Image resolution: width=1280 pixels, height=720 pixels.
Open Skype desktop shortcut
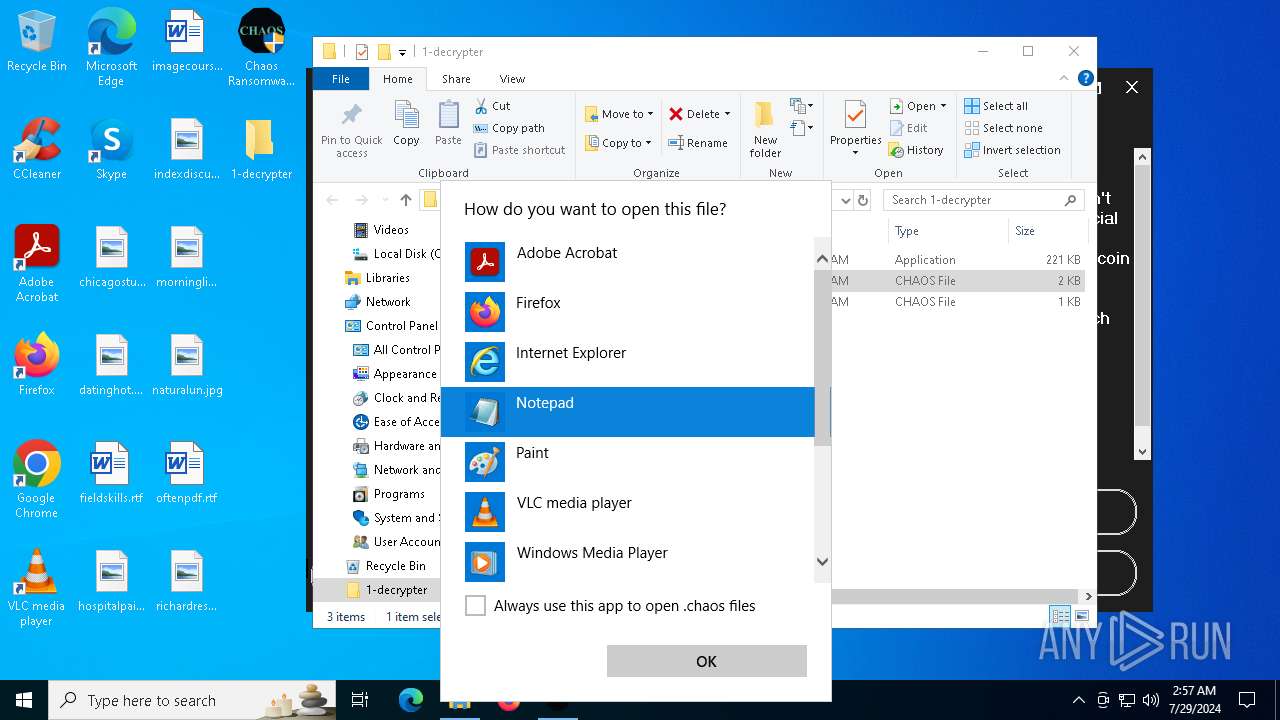click(111, 150)
